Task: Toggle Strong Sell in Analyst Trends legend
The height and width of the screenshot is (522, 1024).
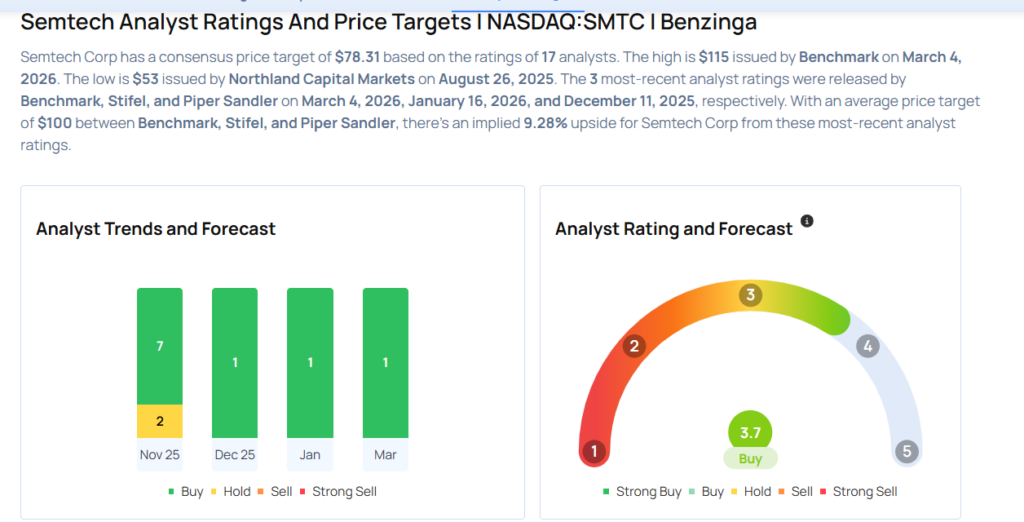Action: tap(338, 491)
